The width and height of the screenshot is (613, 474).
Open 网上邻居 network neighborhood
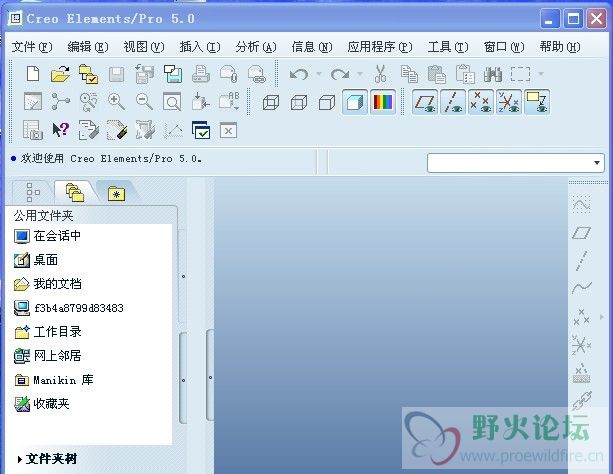pyautogui.click(x=47, y=356)
